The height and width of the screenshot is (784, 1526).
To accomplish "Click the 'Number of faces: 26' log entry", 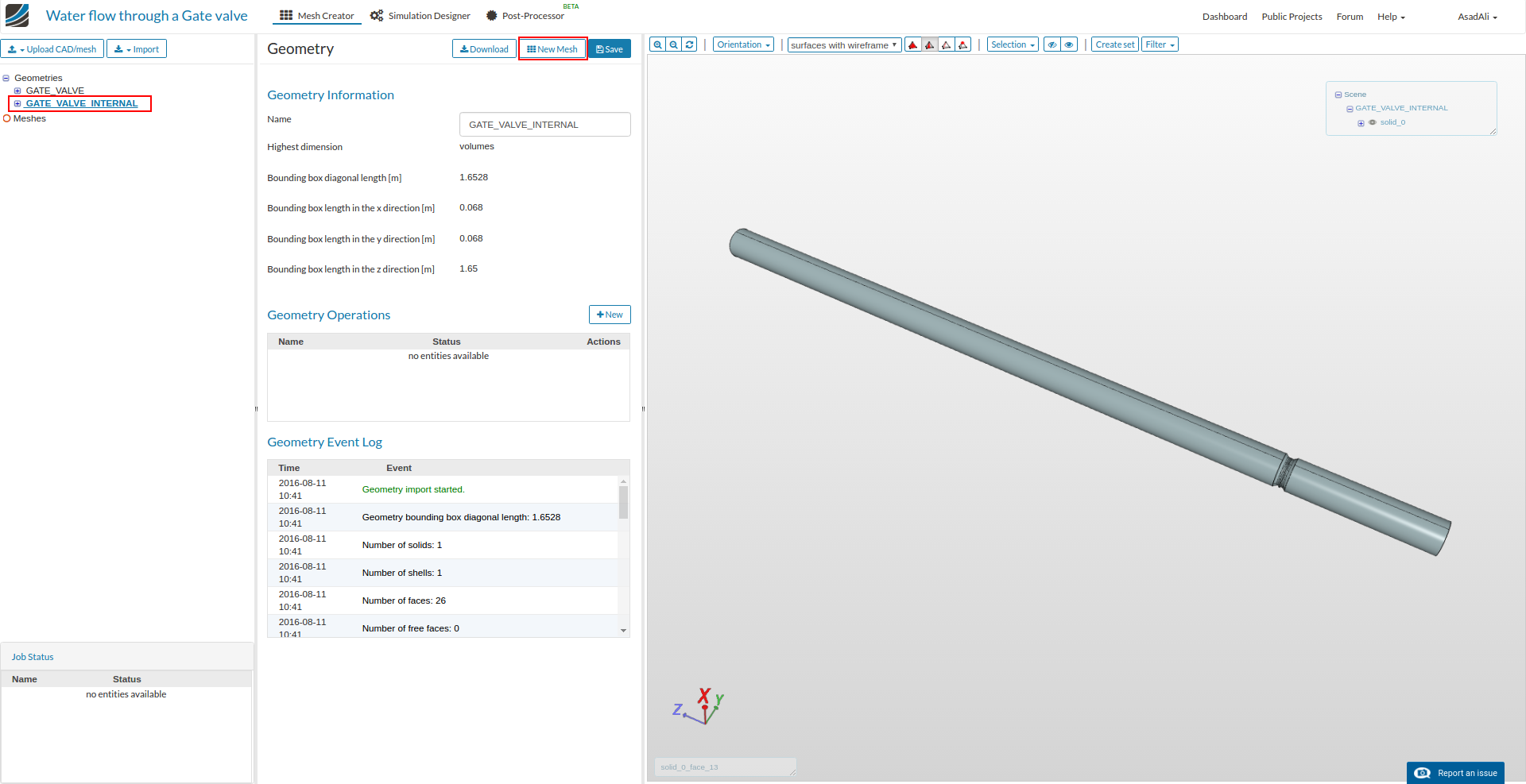I will point(404,601).
